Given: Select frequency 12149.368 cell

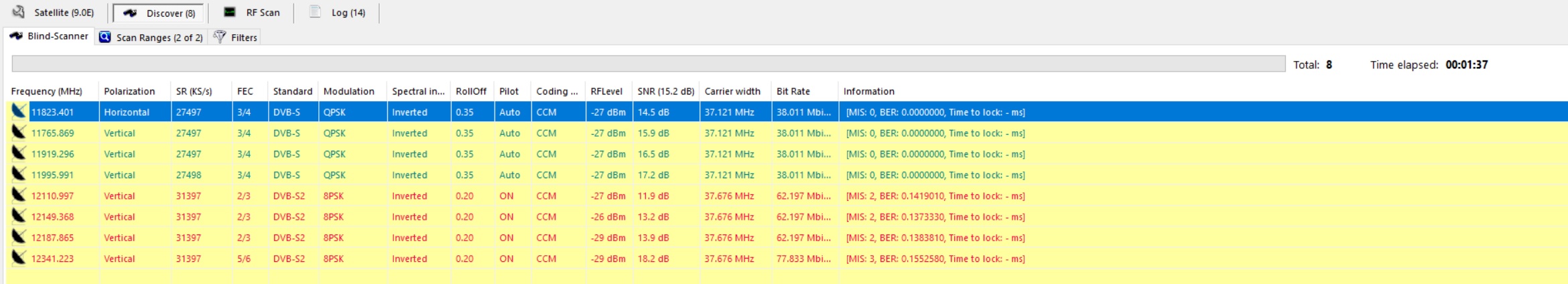Looking at the screenshot, I should pyautogui.click(x=52, y=217).
